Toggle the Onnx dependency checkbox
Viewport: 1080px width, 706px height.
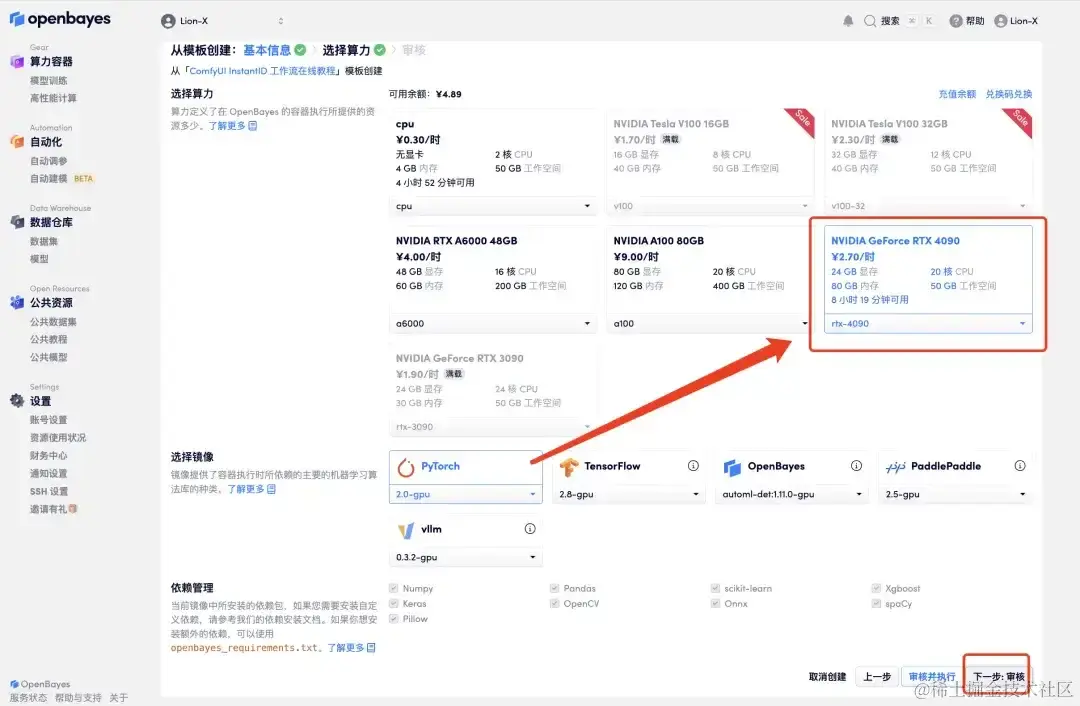tap(715, 603)
